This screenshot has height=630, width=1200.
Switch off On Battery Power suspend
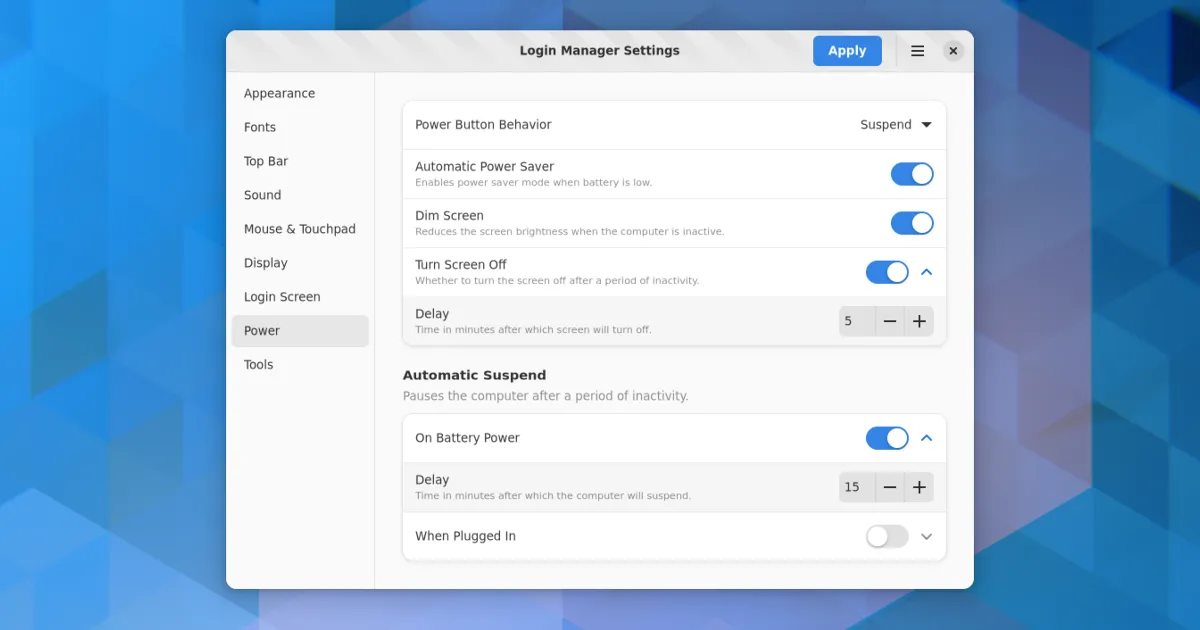[x=886, y=438]
